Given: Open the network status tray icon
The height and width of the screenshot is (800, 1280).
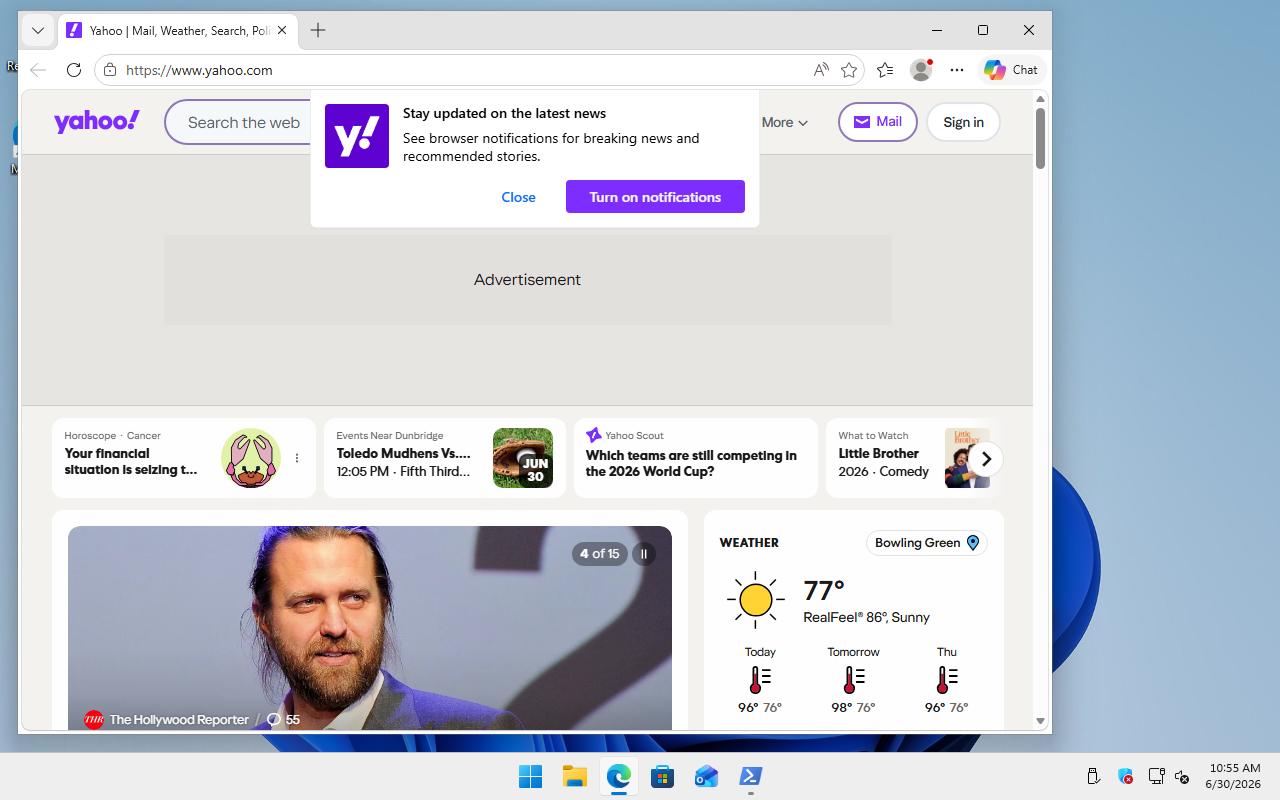Looking at the screenshot, I should point(1156,776).
